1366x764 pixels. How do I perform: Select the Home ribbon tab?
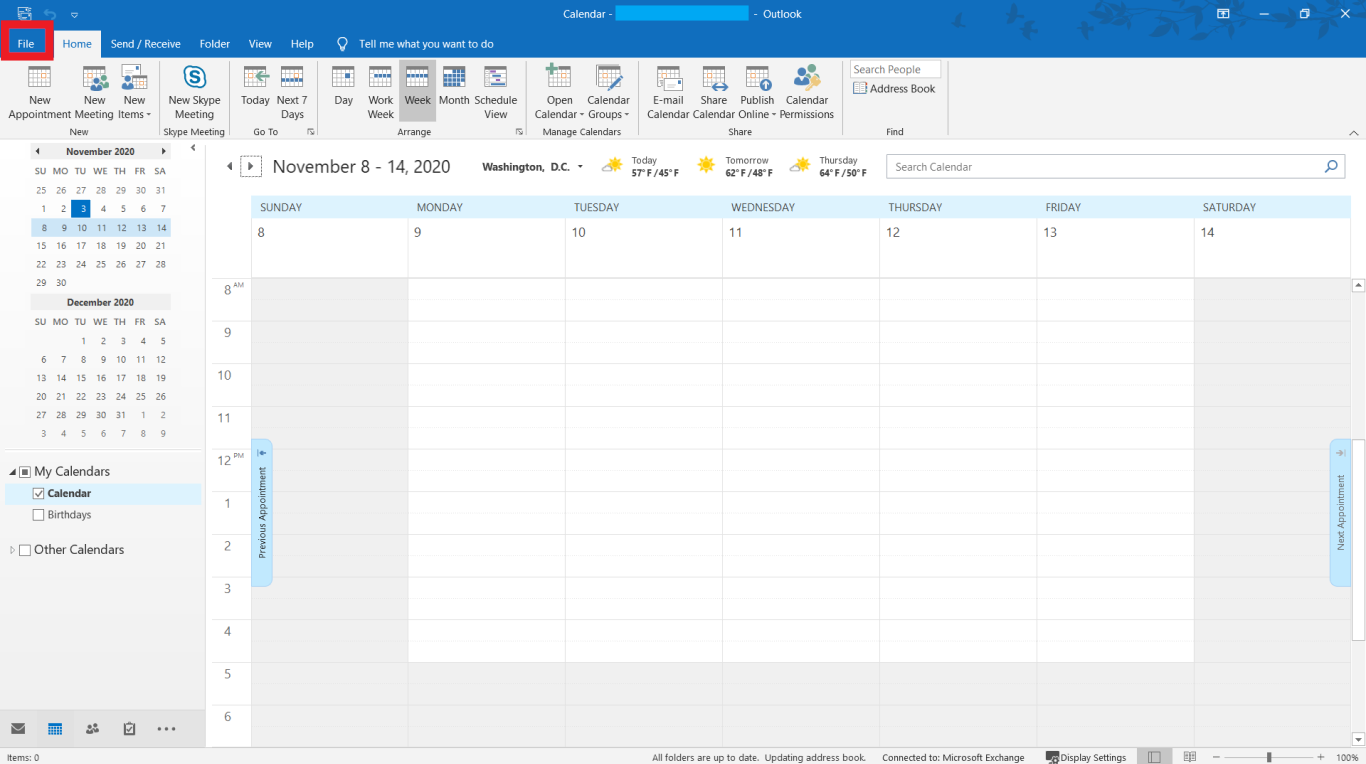(x=77, y=44)
